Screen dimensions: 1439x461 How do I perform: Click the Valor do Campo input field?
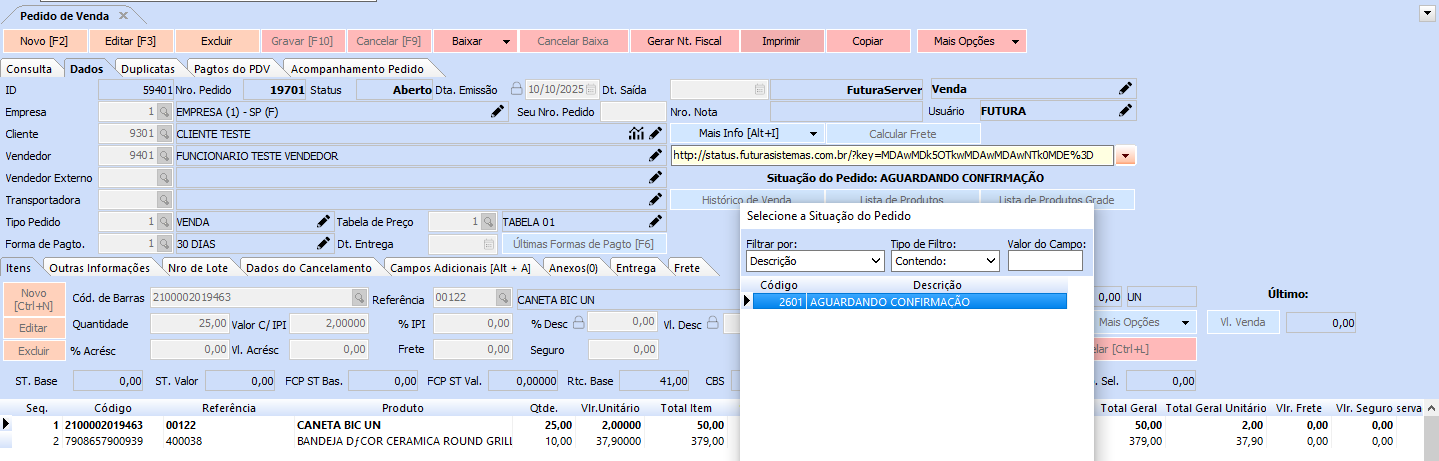pyautogui.click(x=1045, y=261)
